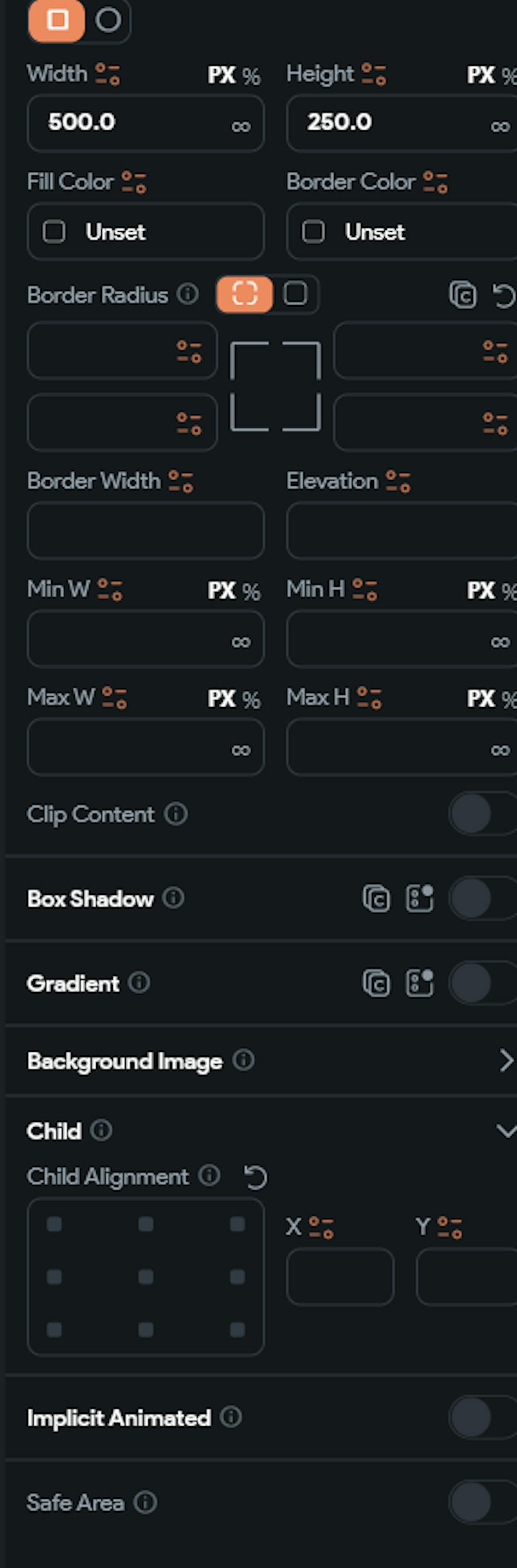Open variable settings for Width
Screen dimensions: 517x1568
(108, 74)
